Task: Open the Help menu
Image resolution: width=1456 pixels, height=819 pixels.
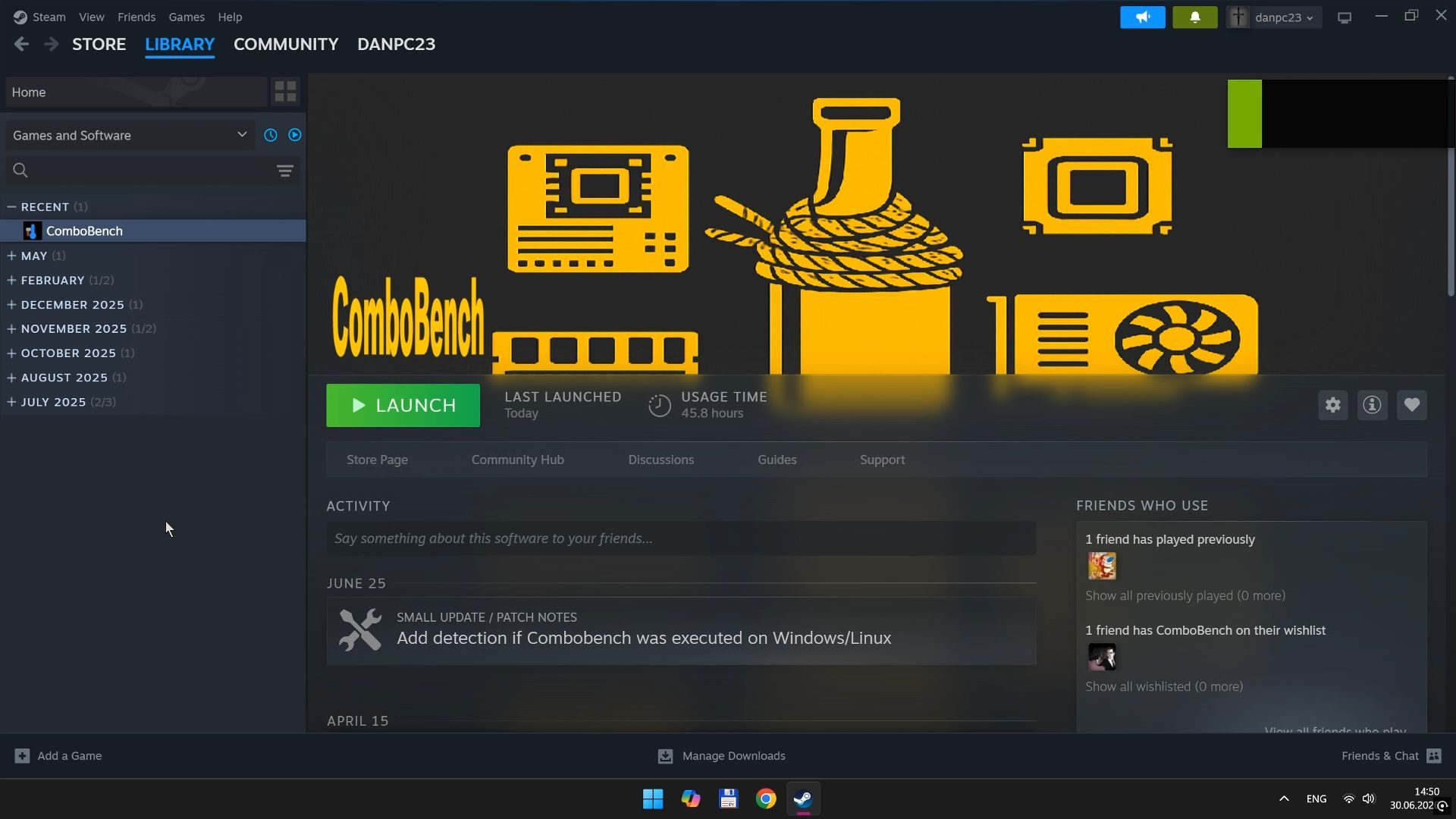Action: pyautogui.click(x=230, y=17)
